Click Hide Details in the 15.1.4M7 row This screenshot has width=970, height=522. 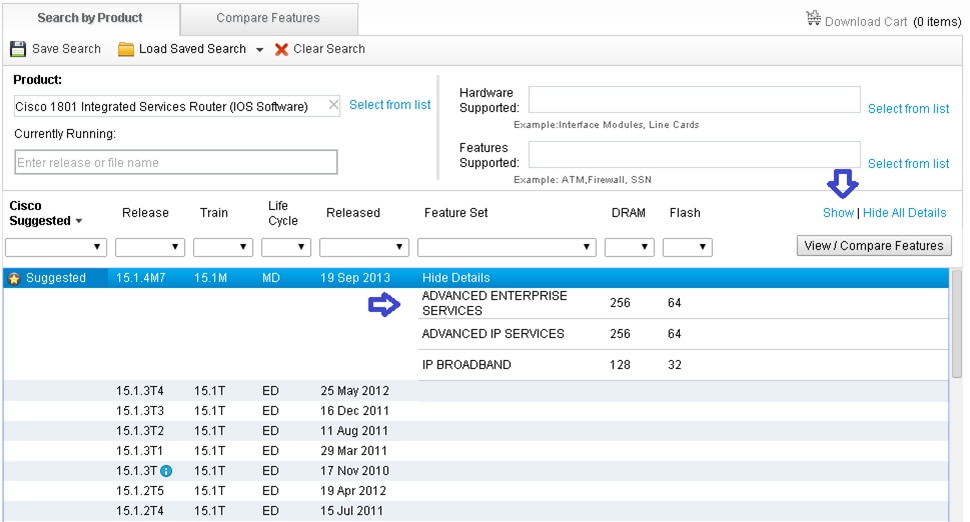(x=456, y=278)
